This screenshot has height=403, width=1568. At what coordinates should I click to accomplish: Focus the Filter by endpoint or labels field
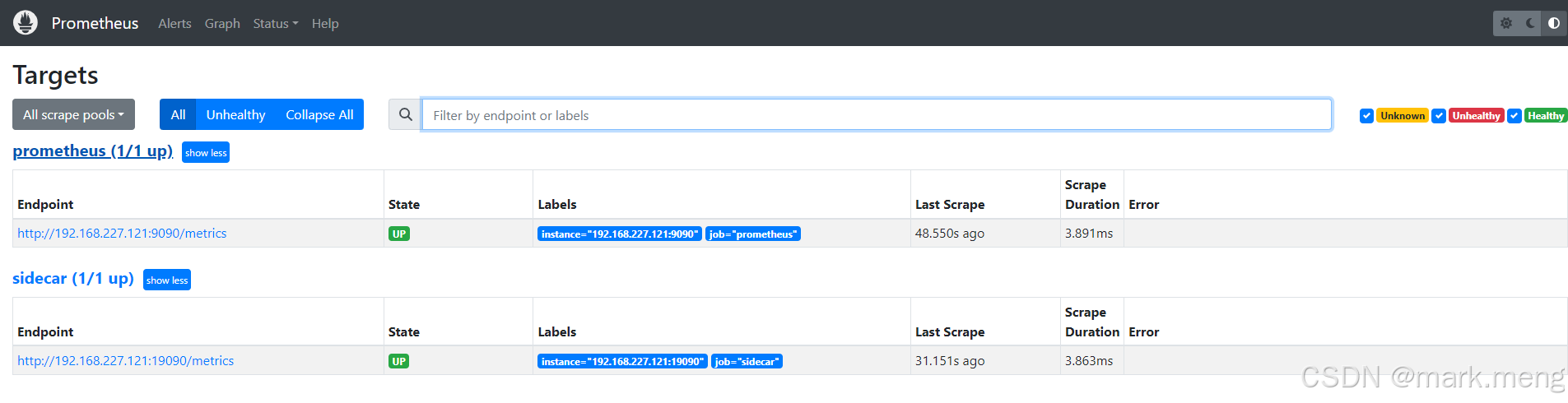pyautogui.click(x=877, y=114)
